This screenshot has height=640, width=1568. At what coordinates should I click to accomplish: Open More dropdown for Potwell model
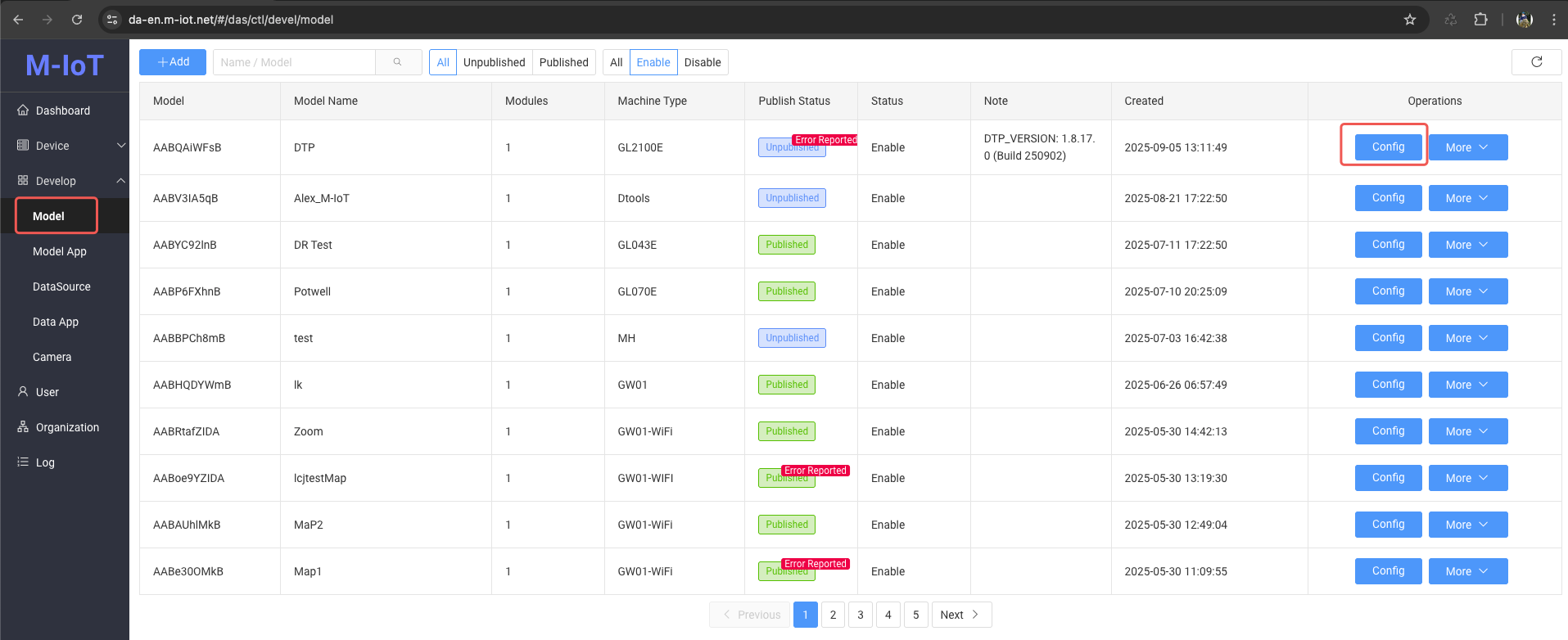[x=1467, y=291]
